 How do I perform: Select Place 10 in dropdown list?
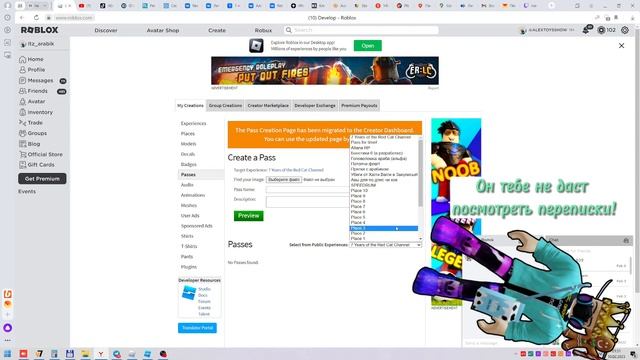coord(384,191)
